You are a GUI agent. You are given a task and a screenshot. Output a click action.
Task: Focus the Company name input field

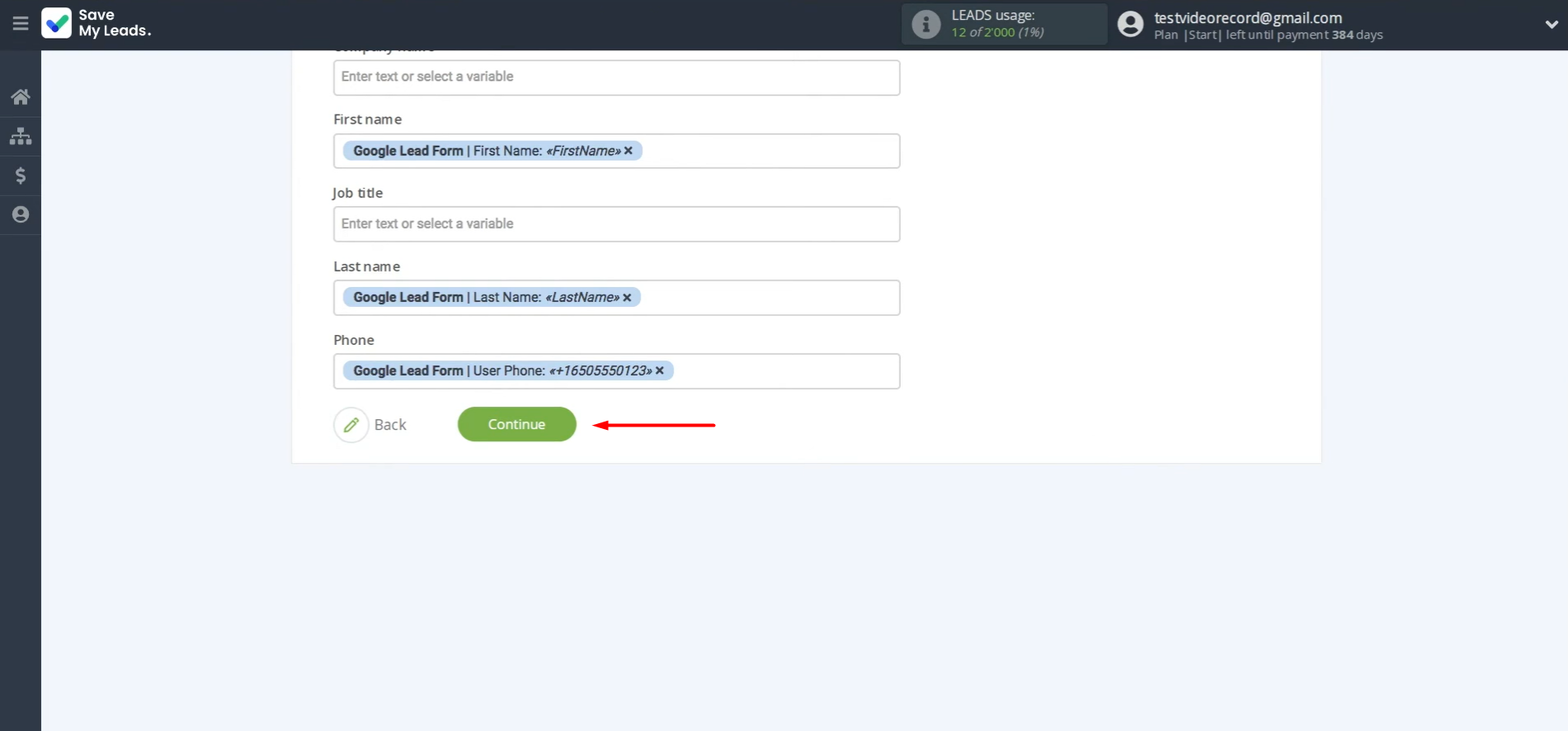[x=616, y=78]
